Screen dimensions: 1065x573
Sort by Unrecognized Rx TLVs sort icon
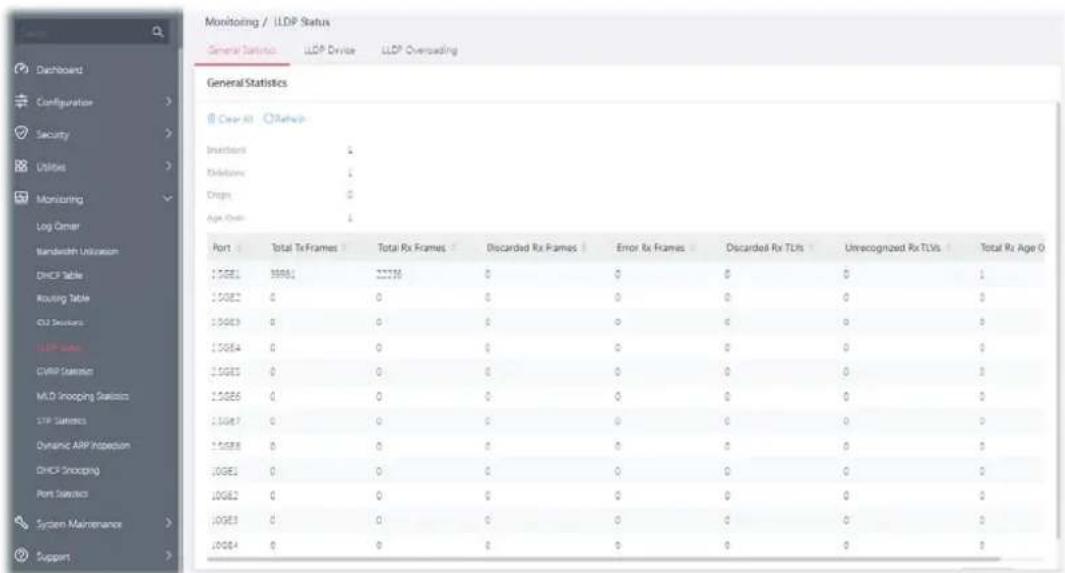pyautogui.click(x=948, y=248)
